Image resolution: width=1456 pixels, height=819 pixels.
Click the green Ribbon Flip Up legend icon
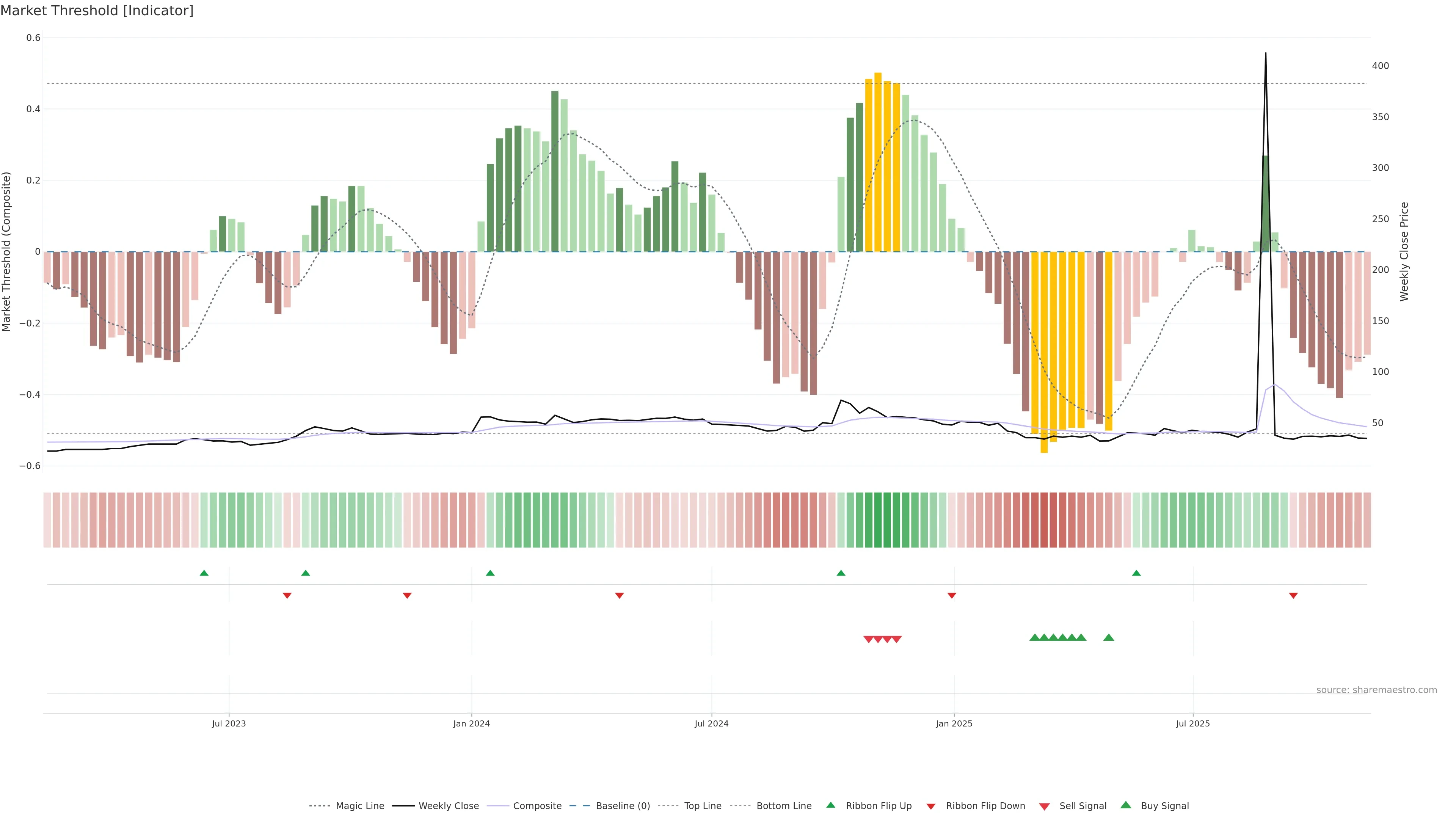(x=830, y=805)
